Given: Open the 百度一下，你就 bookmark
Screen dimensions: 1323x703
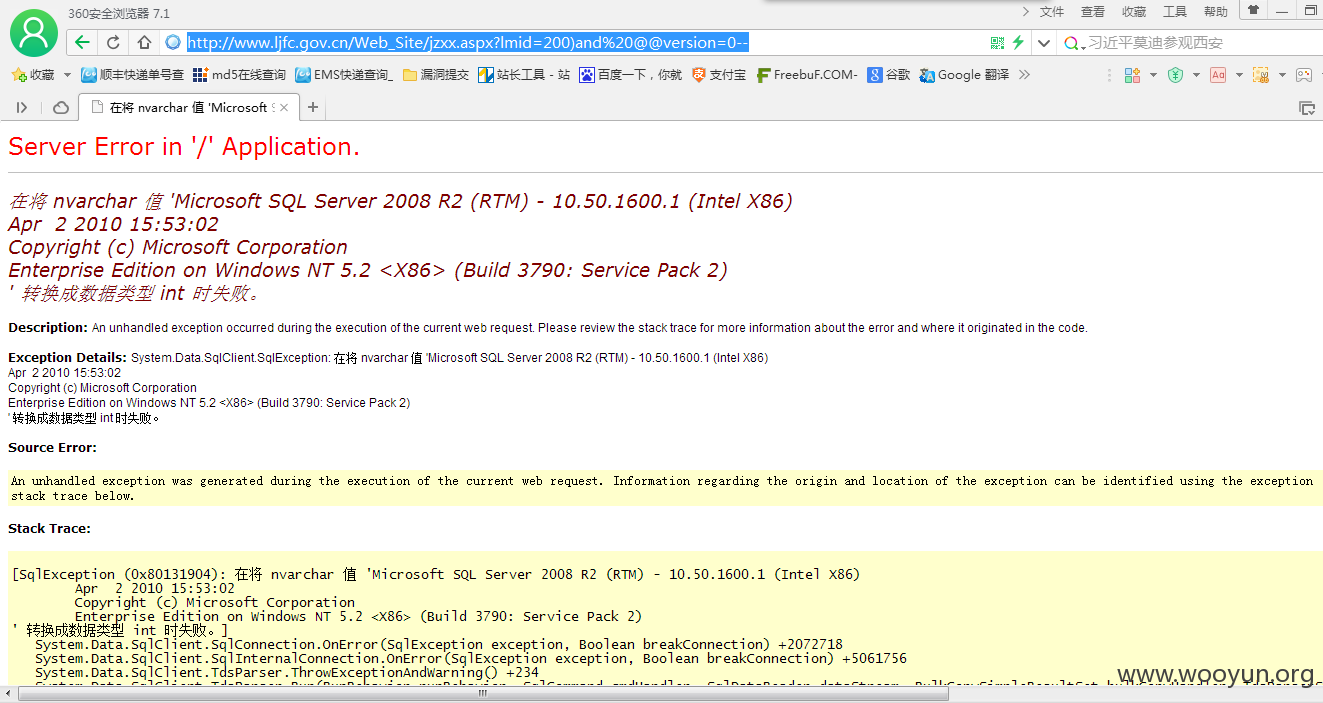Looking at the screenshot, I should pos(631,75).
